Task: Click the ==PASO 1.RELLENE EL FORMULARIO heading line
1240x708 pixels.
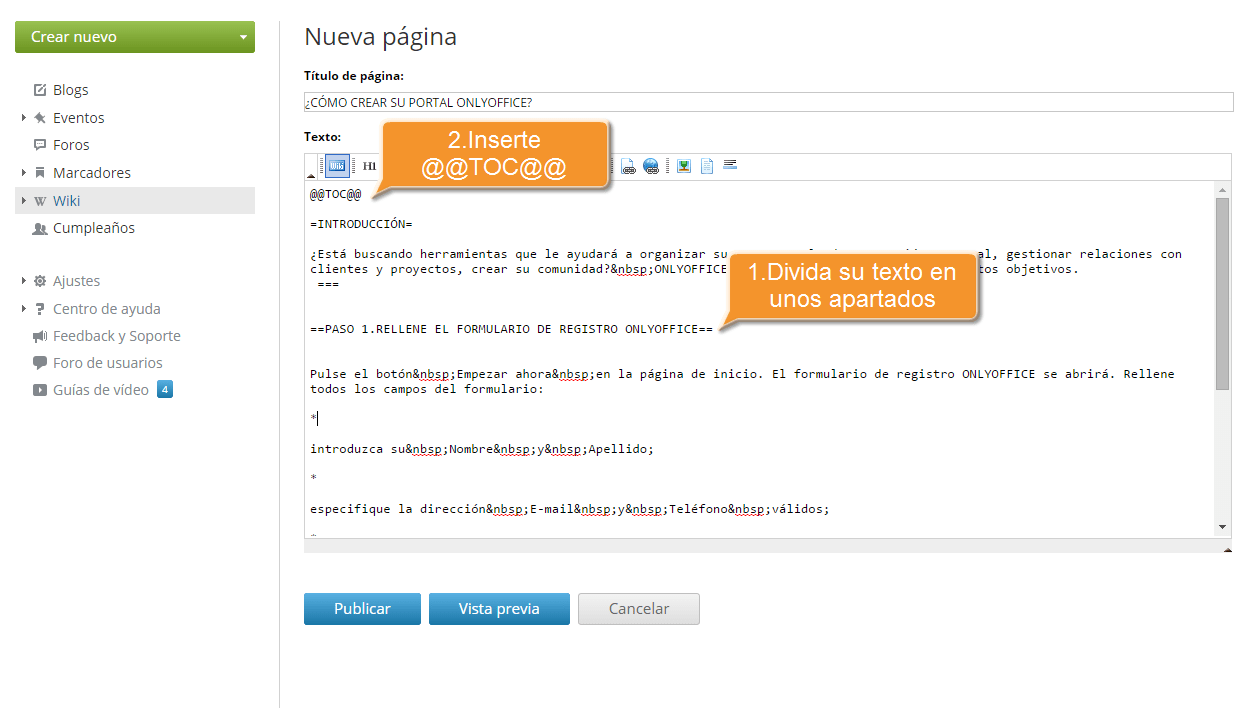Action: (x=511, y=329)
